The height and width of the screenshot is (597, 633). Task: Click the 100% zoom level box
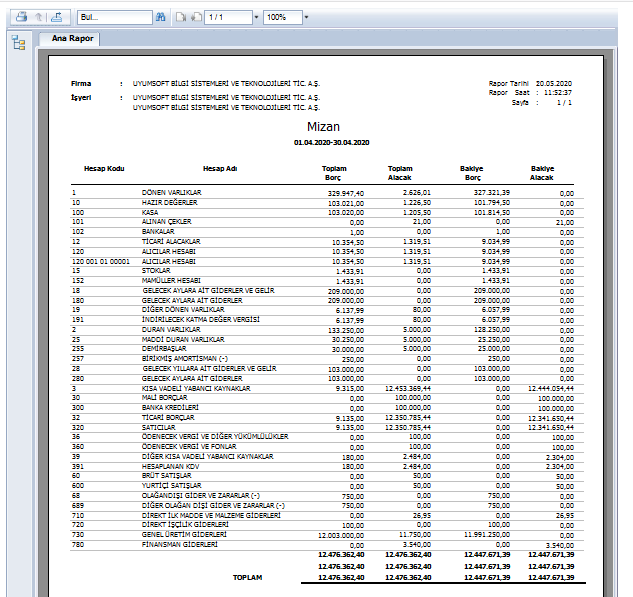282,18
